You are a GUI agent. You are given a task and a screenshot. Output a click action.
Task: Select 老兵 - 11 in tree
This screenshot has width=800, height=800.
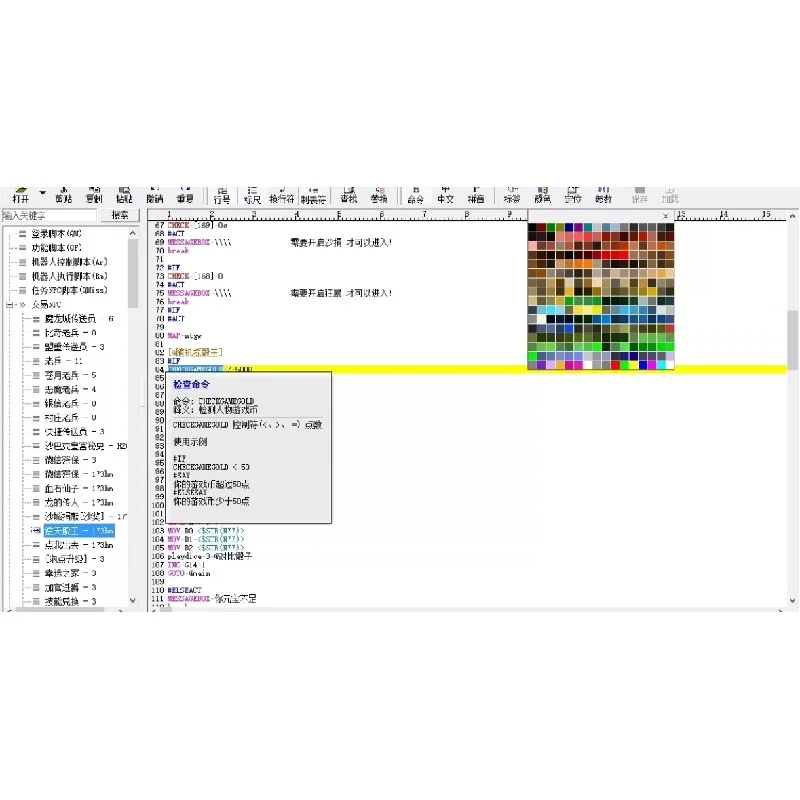click(x=63, y=361)
